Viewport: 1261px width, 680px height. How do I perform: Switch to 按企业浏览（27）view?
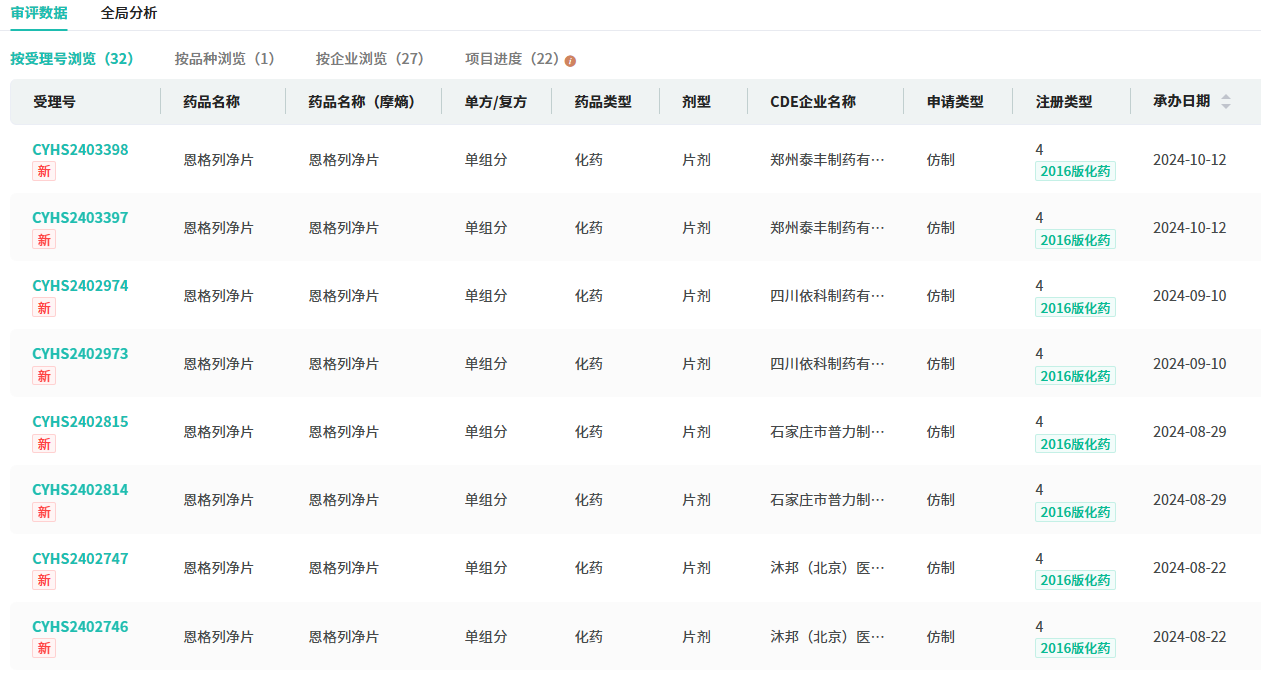pos(370,59)
